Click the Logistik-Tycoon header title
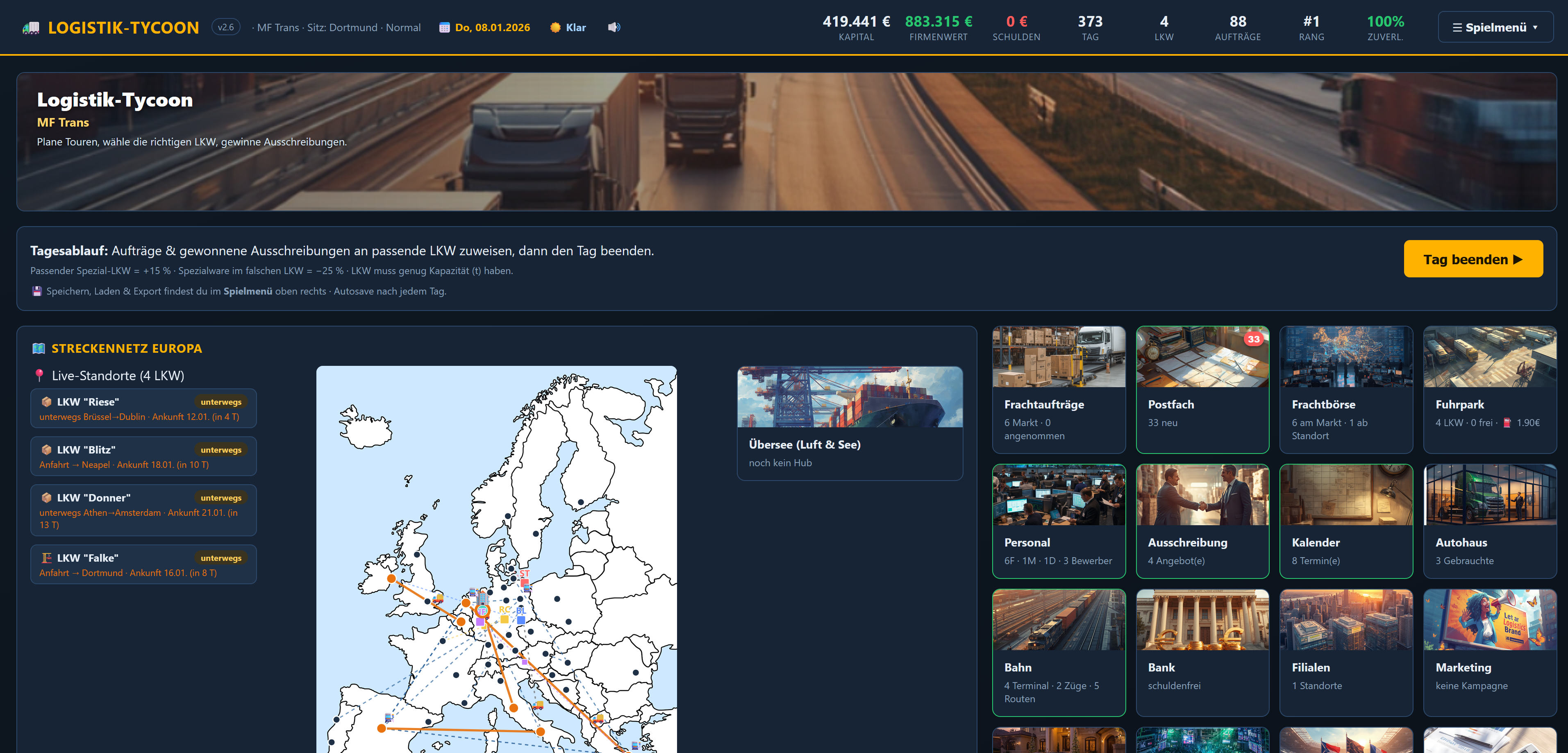 (x=123, y=28)
